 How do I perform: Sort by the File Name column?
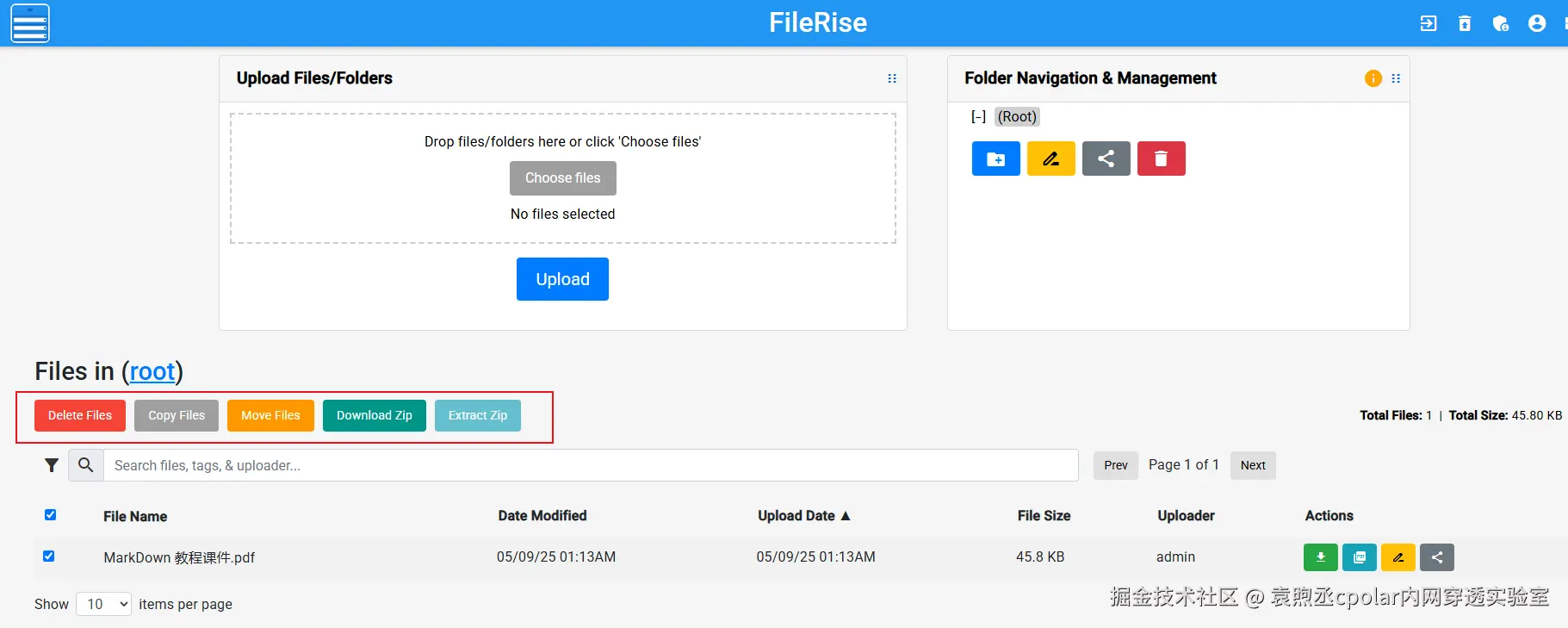135,517
